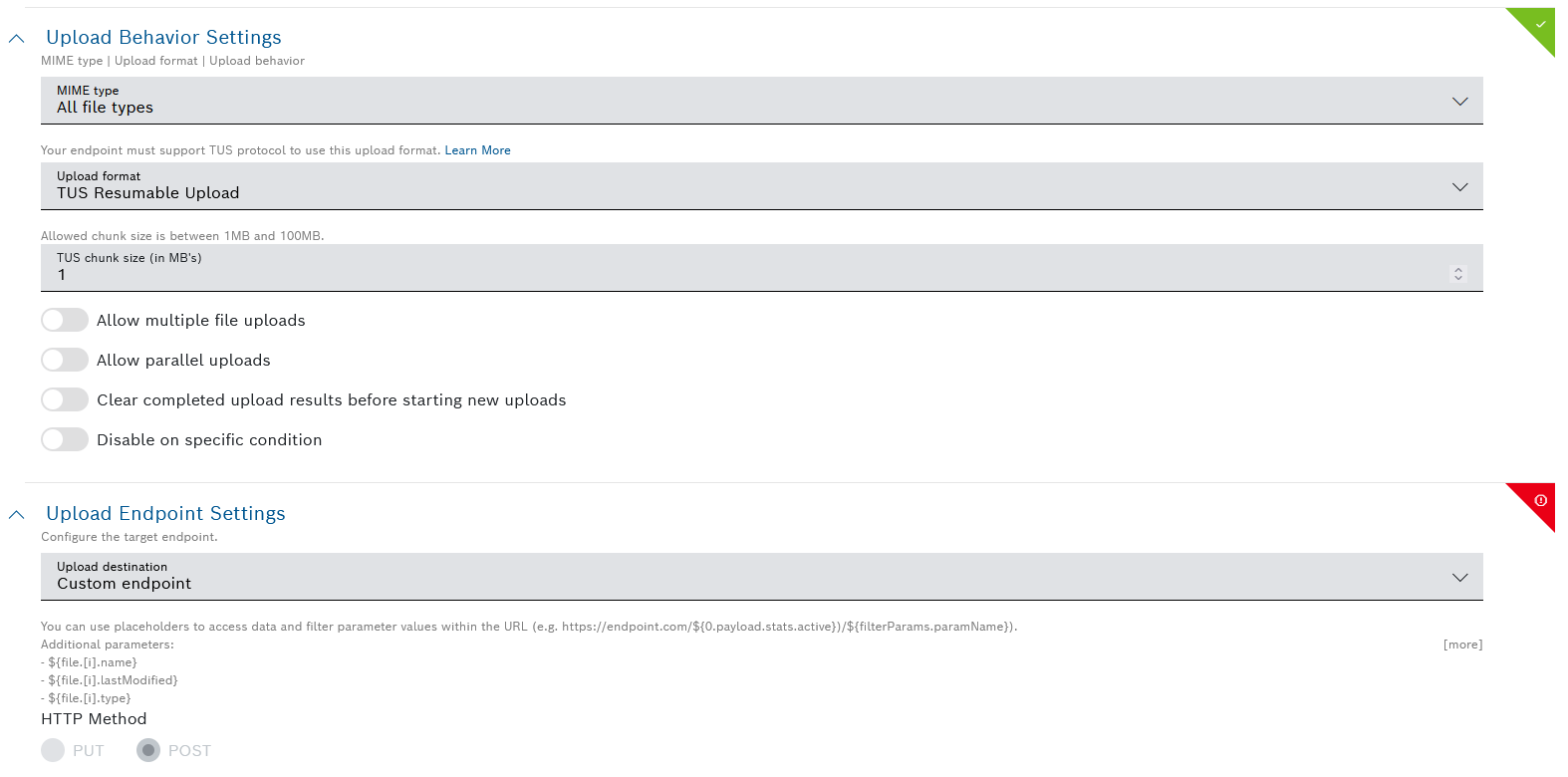The width and height of the screenshot is (1568, 777).
Task: Click the Upload Behavior Settings heading
Action: pos(163,38)
